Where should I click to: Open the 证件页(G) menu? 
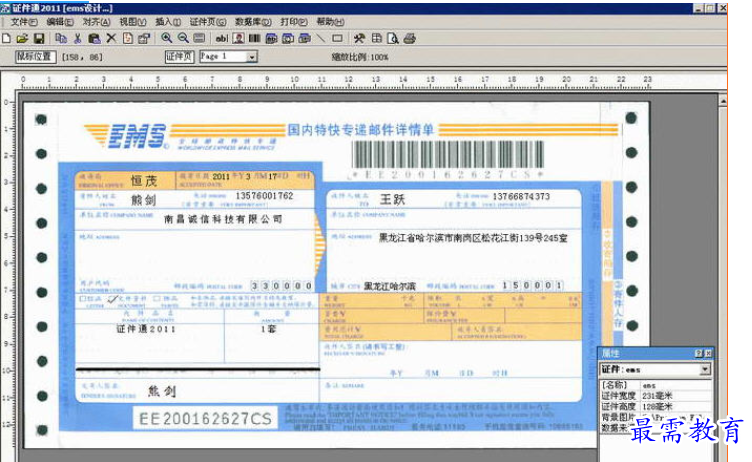click(x=208, y=22)
